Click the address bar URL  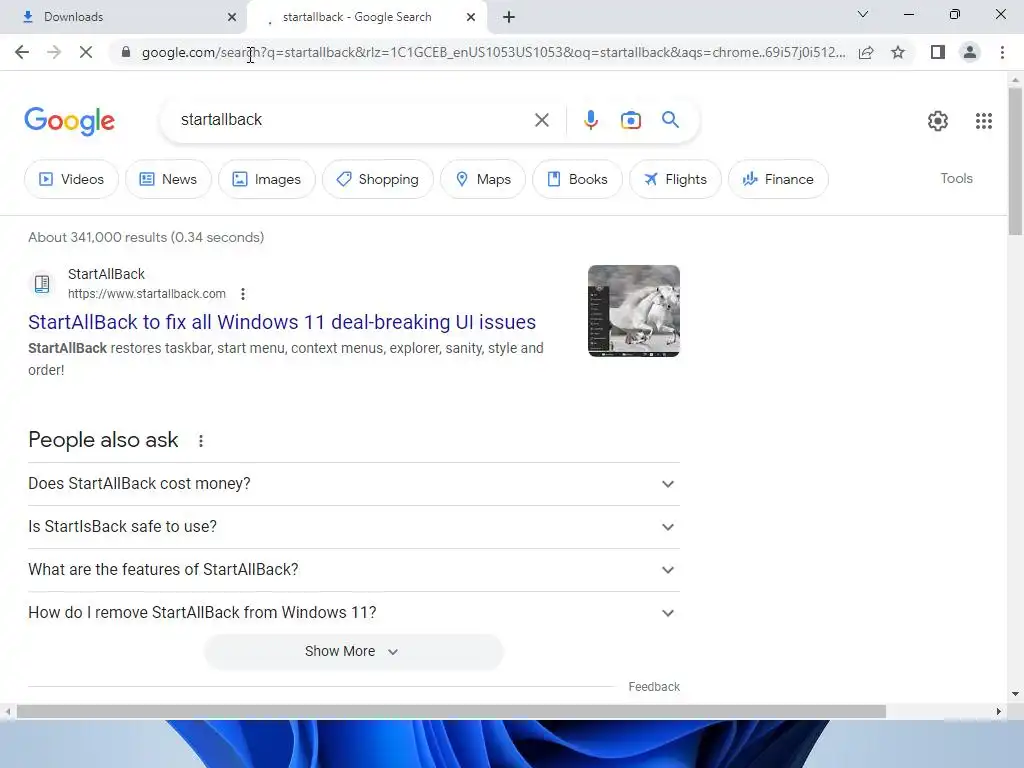coord(493,52)
